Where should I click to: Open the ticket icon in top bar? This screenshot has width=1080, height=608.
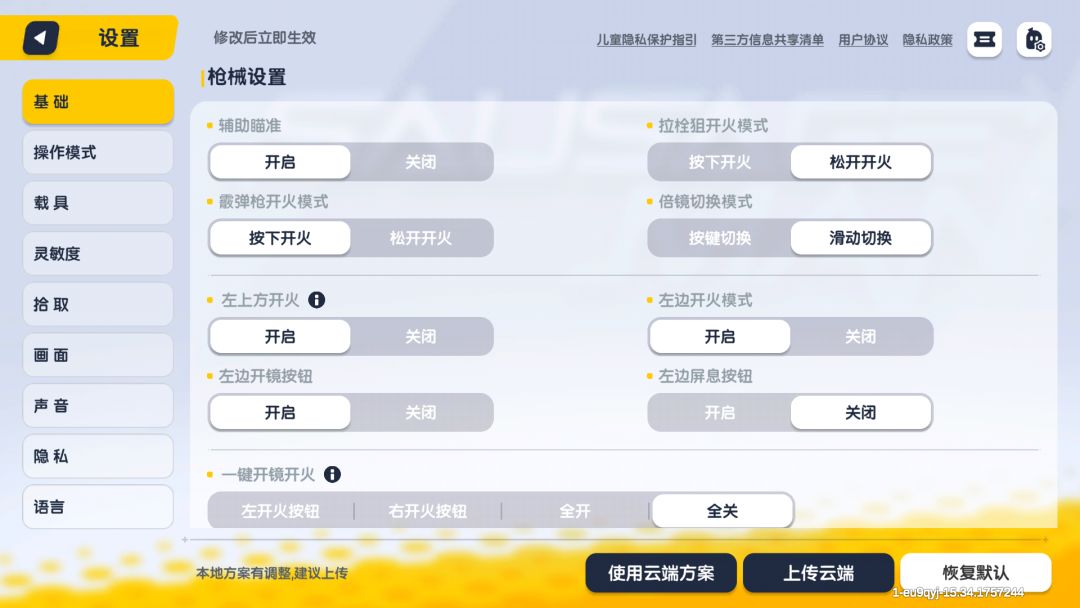[x=984, y=39]
